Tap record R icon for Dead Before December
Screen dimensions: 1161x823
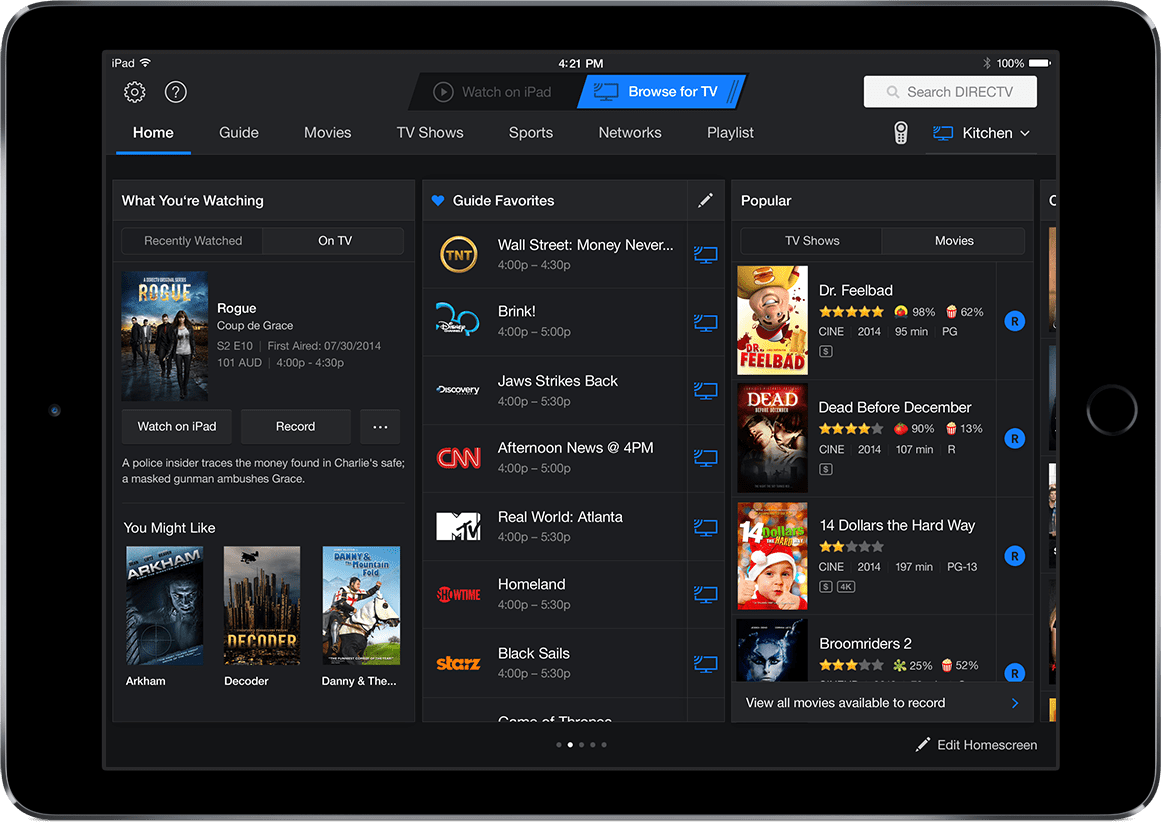tap(1014, 438)
